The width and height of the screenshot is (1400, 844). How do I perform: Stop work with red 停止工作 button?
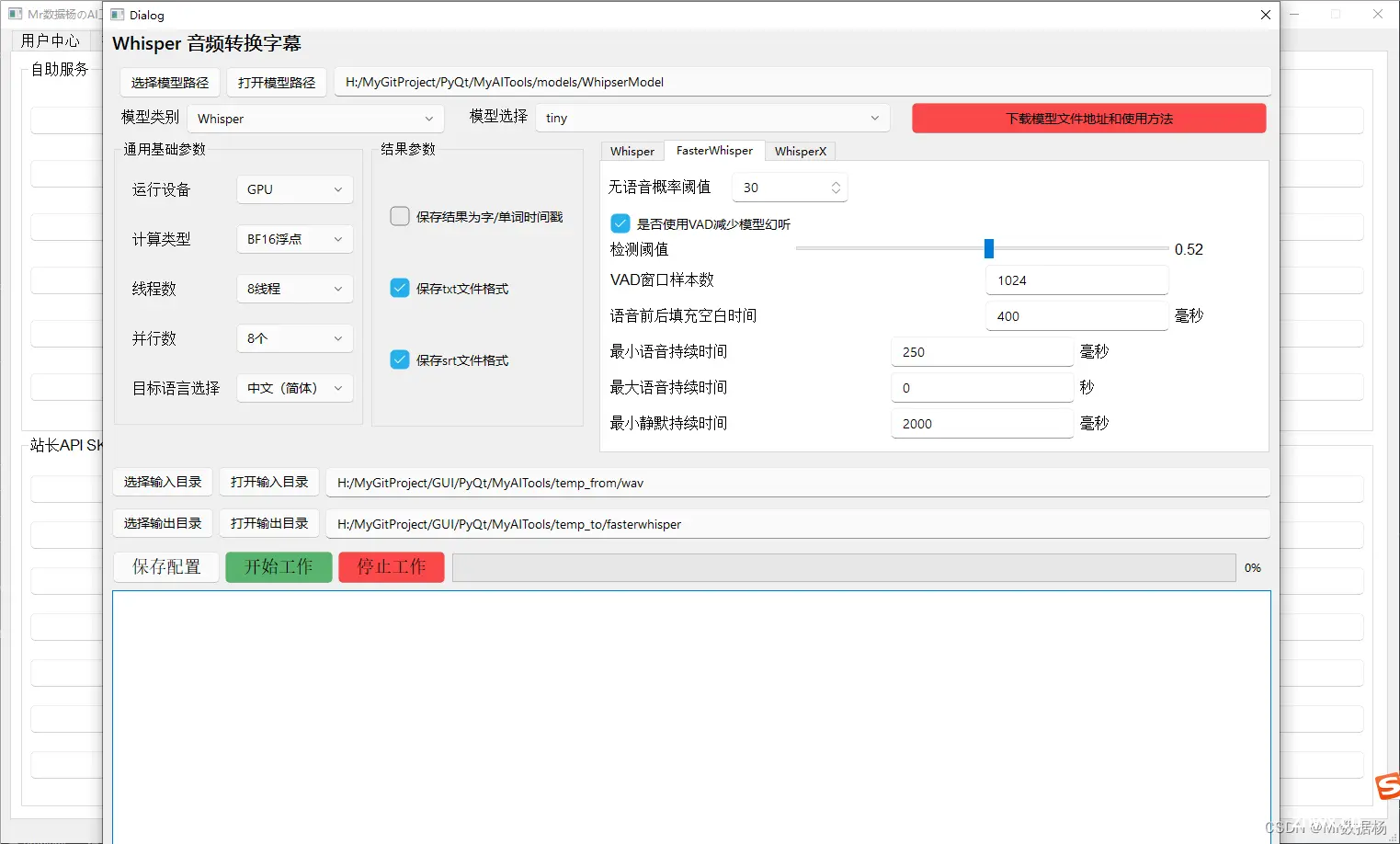pos(392,567)
